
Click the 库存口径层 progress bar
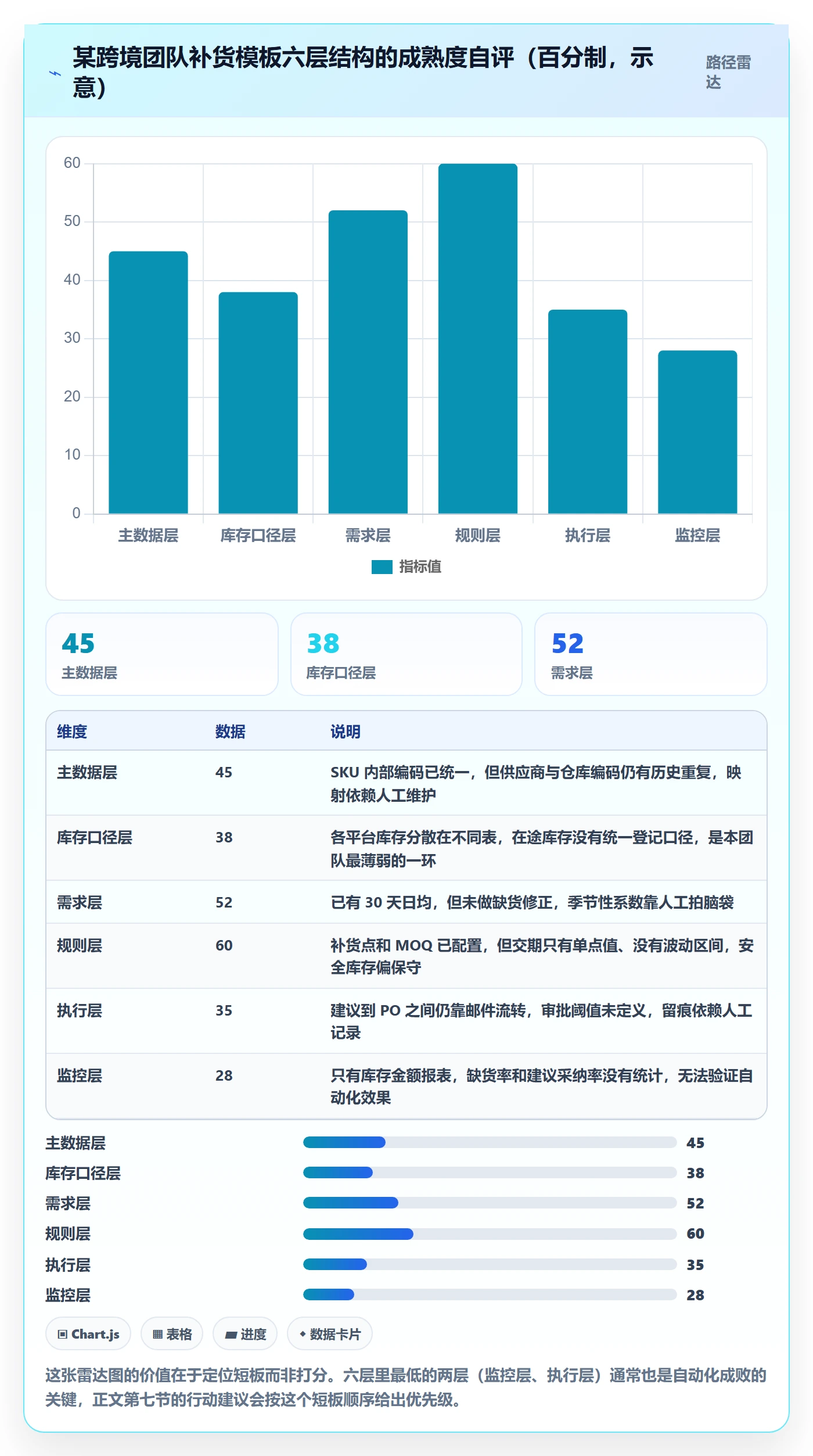[x=490, y=1172]
